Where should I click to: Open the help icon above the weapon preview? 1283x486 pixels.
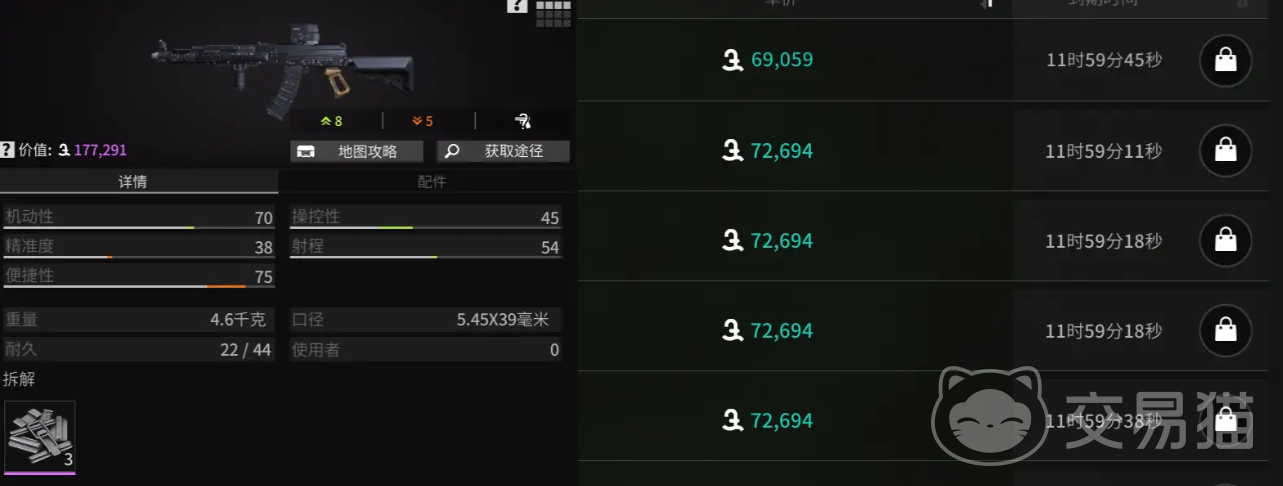[516, 6]
